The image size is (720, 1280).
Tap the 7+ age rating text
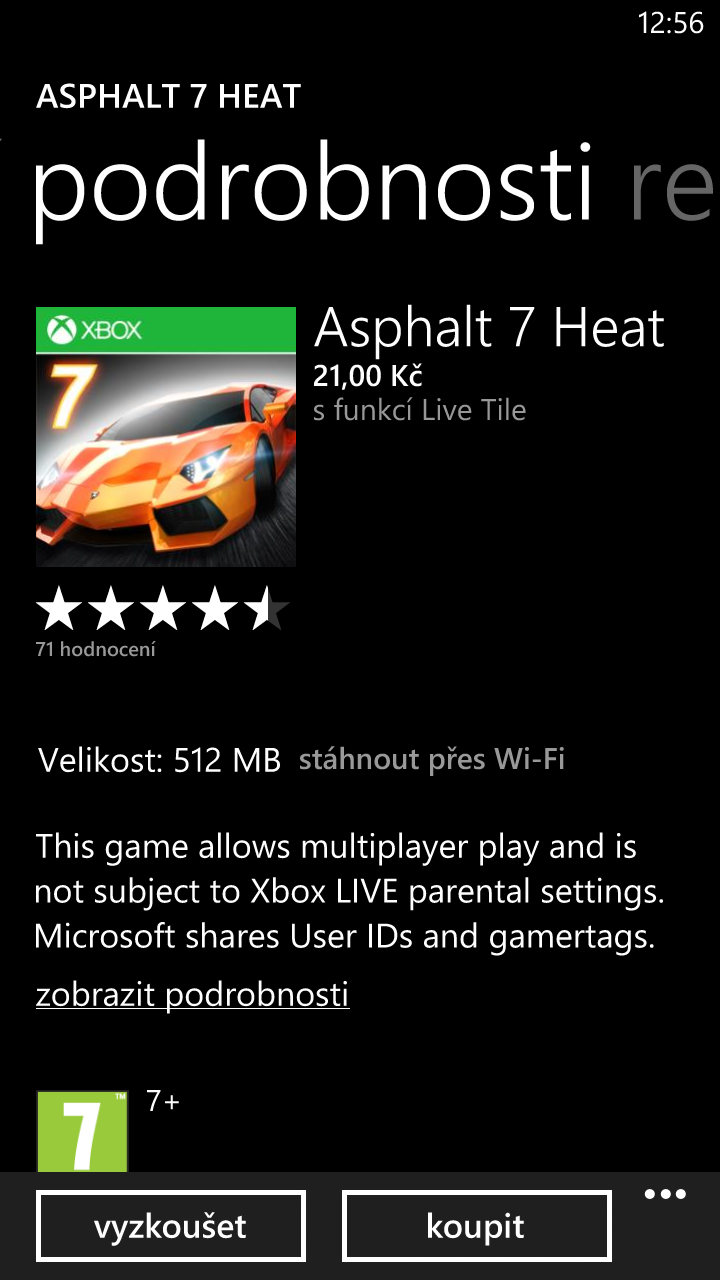(x=163, y=1102)
